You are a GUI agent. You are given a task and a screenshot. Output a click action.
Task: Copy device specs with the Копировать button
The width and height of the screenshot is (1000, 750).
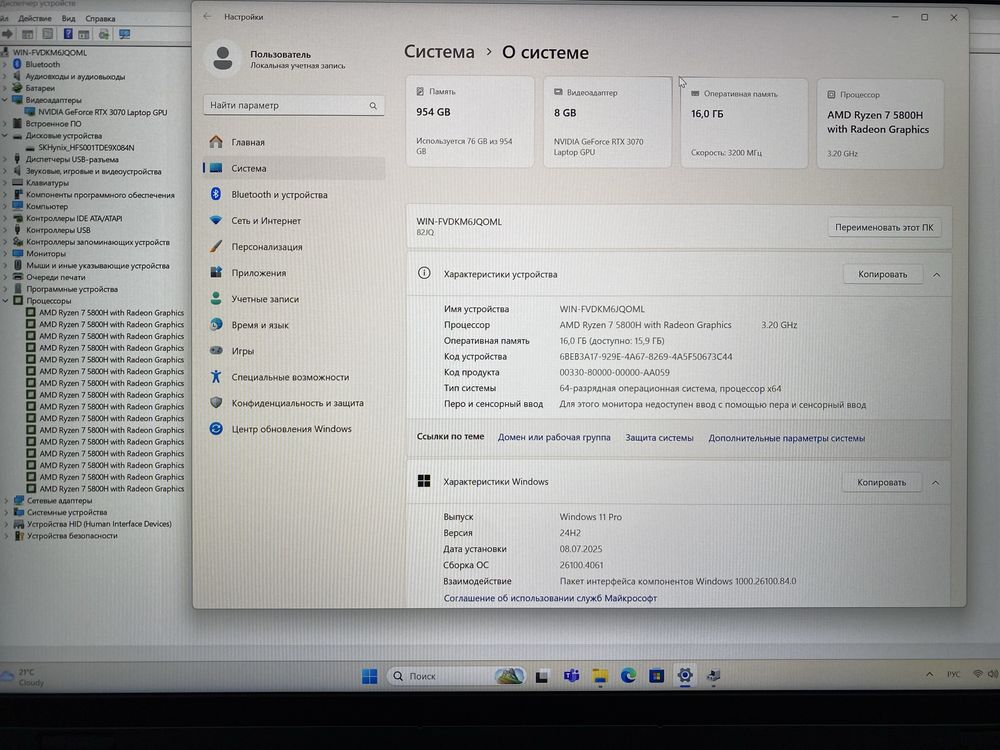point(883,274)
